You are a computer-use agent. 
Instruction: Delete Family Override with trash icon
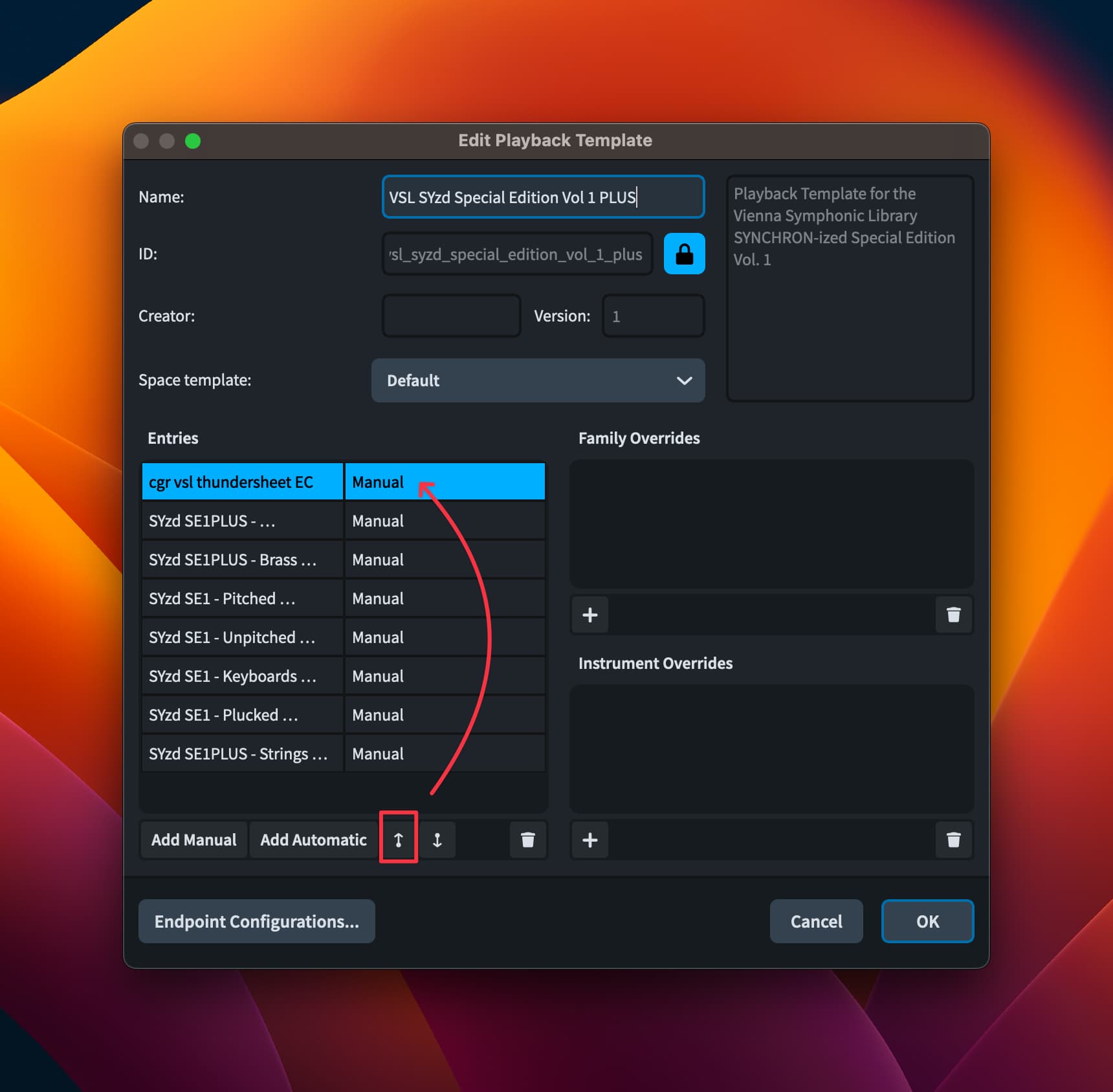click(953, 615)
